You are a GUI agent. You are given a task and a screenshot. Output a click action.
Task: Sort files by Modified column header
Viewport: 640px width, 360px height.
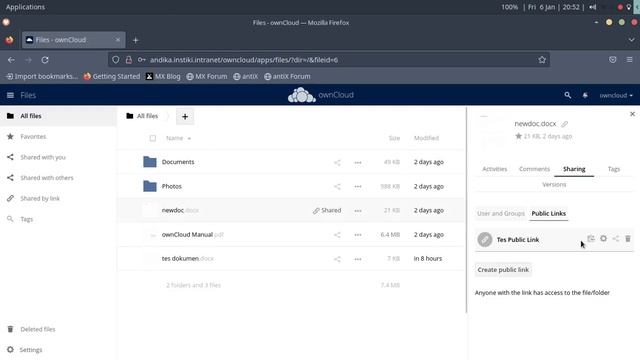pos(426,138)
